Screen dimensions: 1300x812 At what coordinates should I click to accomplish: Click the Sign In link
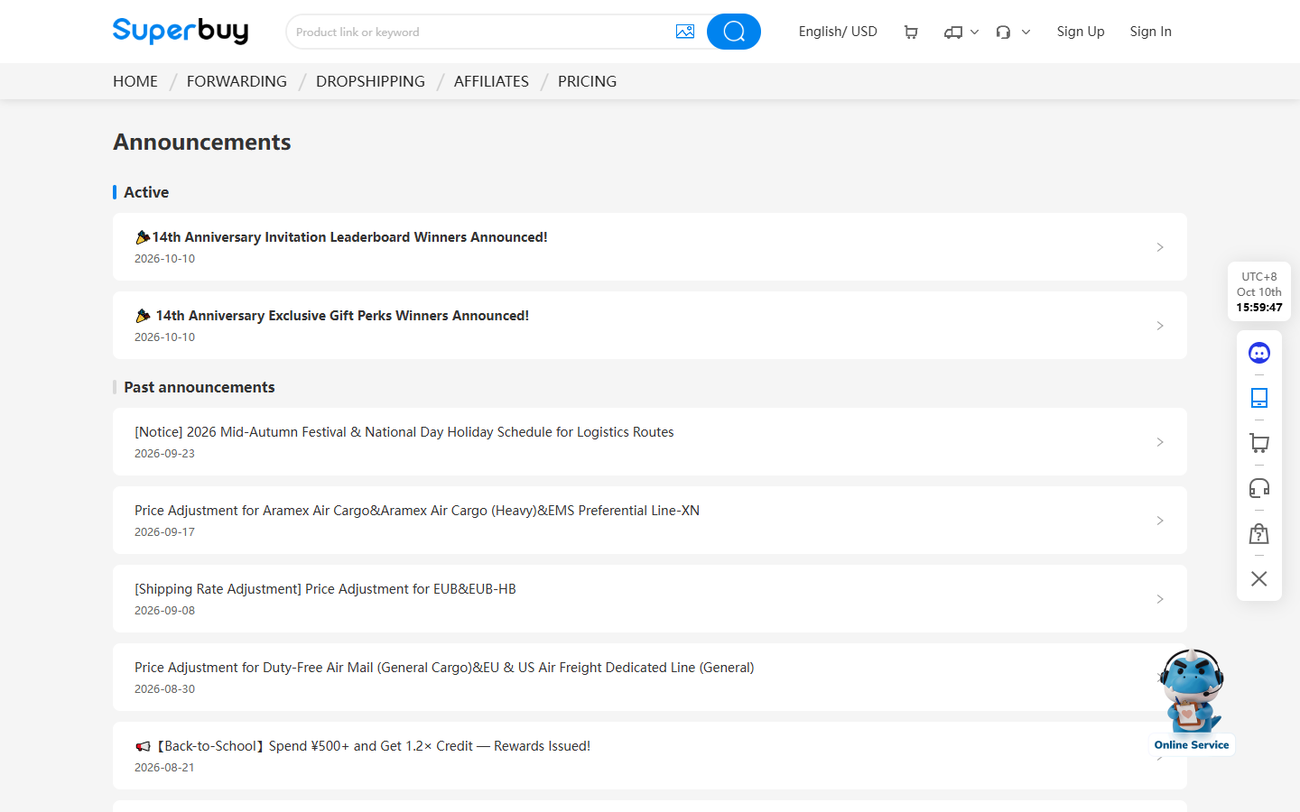click(x=1151, y=32)
